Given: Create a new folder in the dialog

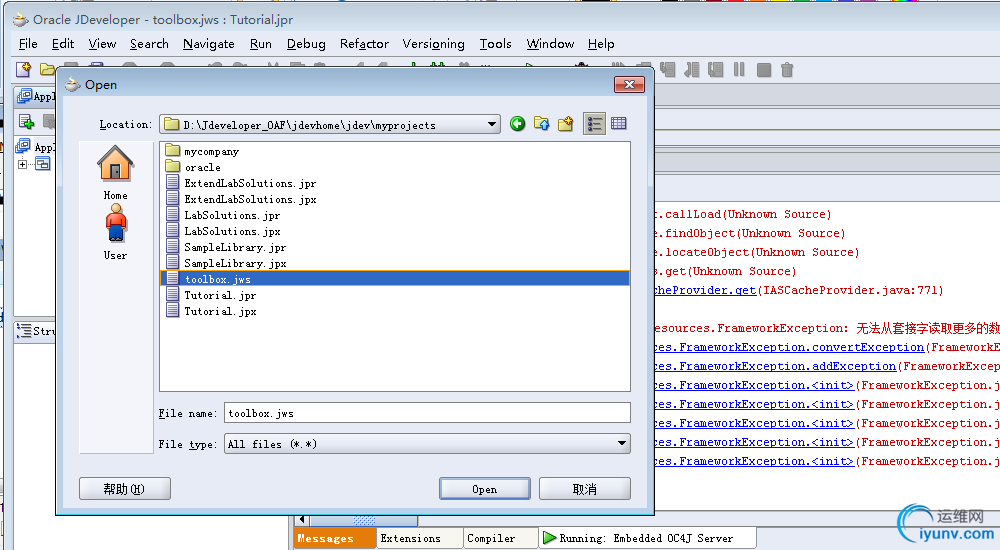Looking at the screenshot, I should pos(566,124).
